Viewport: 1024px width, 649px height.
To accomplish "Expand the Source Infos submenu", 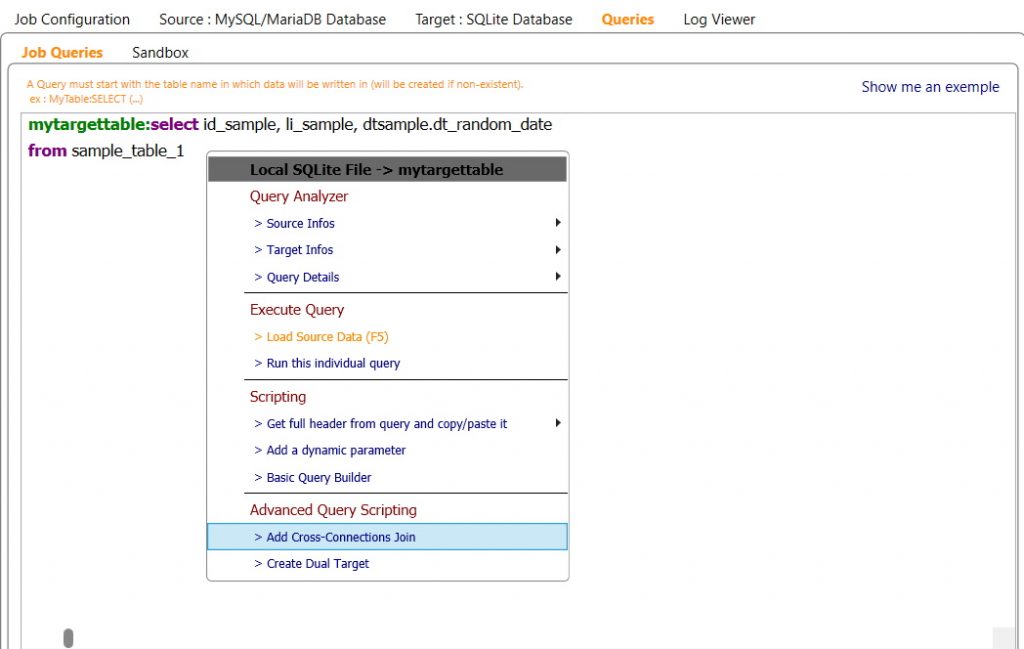I will [x=387, y=223].
